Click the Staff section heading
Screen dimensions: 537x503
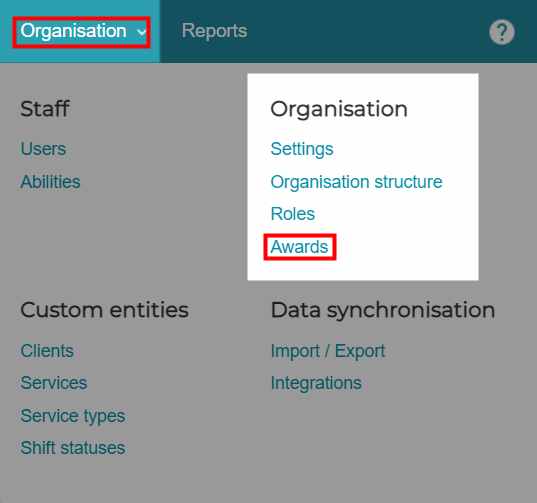45,109
